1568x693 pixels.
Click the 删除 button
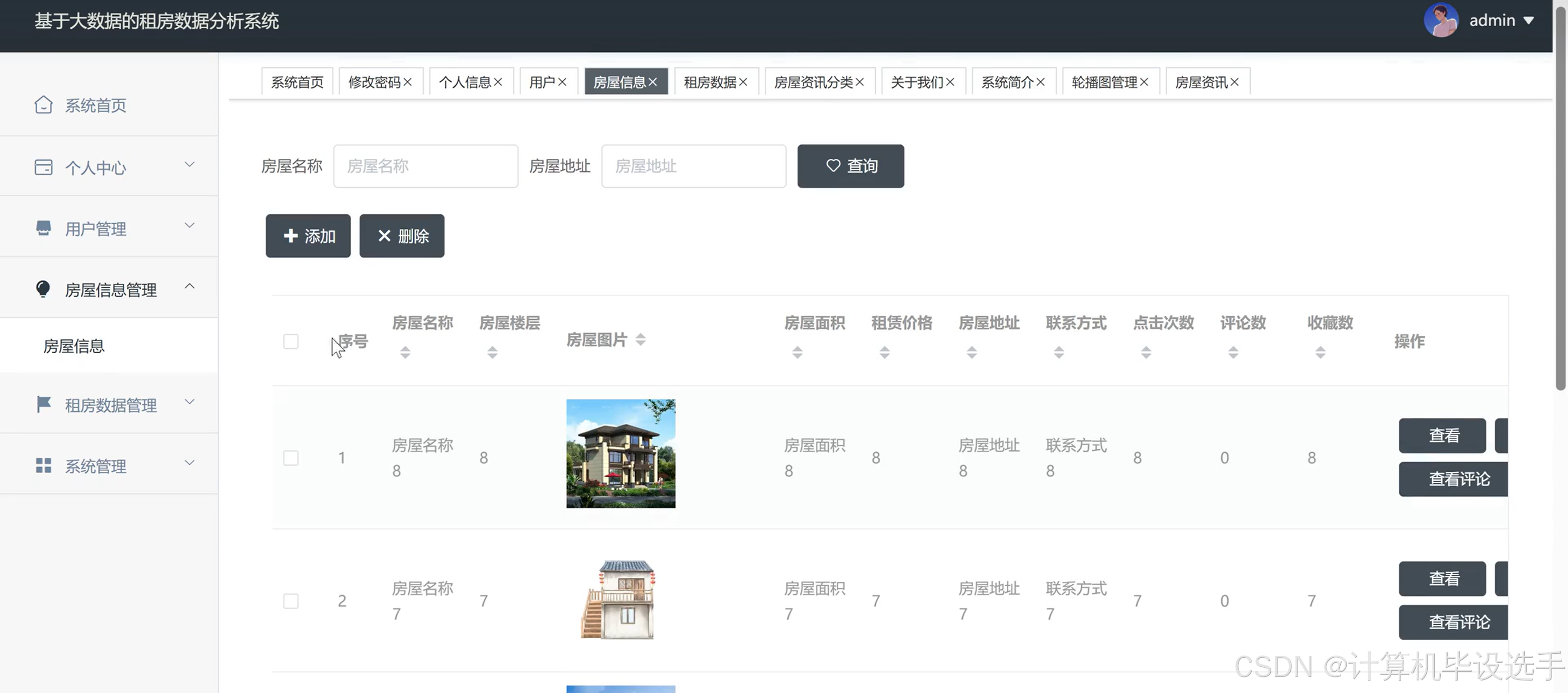402,236
